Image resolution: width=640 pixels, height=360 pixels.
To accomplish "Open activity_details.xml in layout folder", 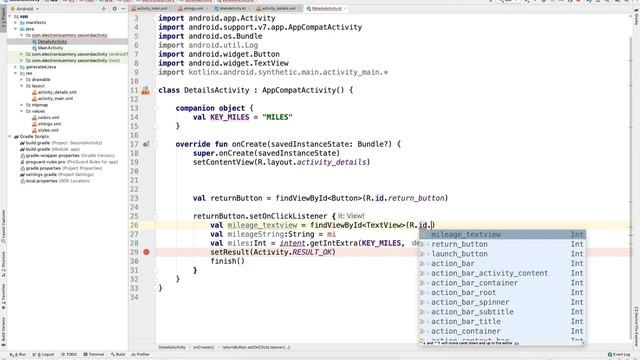I will pyautogui.click(x=57, y=92).
